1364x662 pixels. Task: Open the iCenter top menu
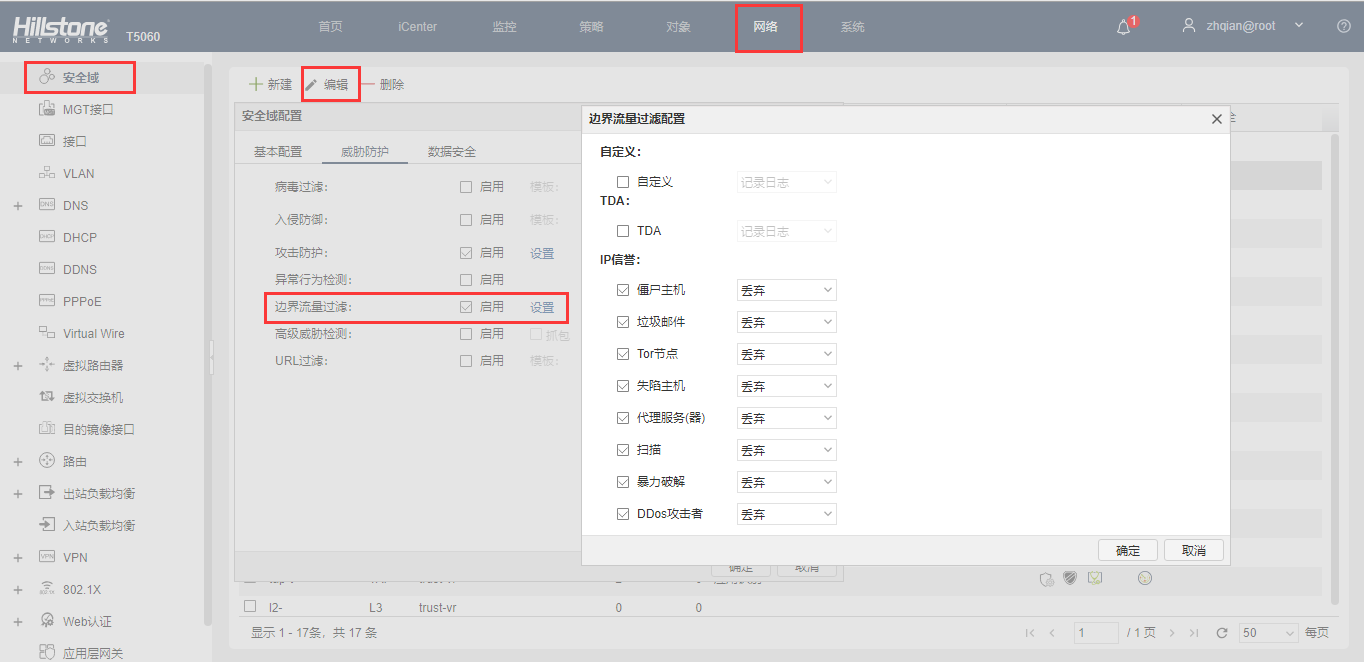click(417, 27)
